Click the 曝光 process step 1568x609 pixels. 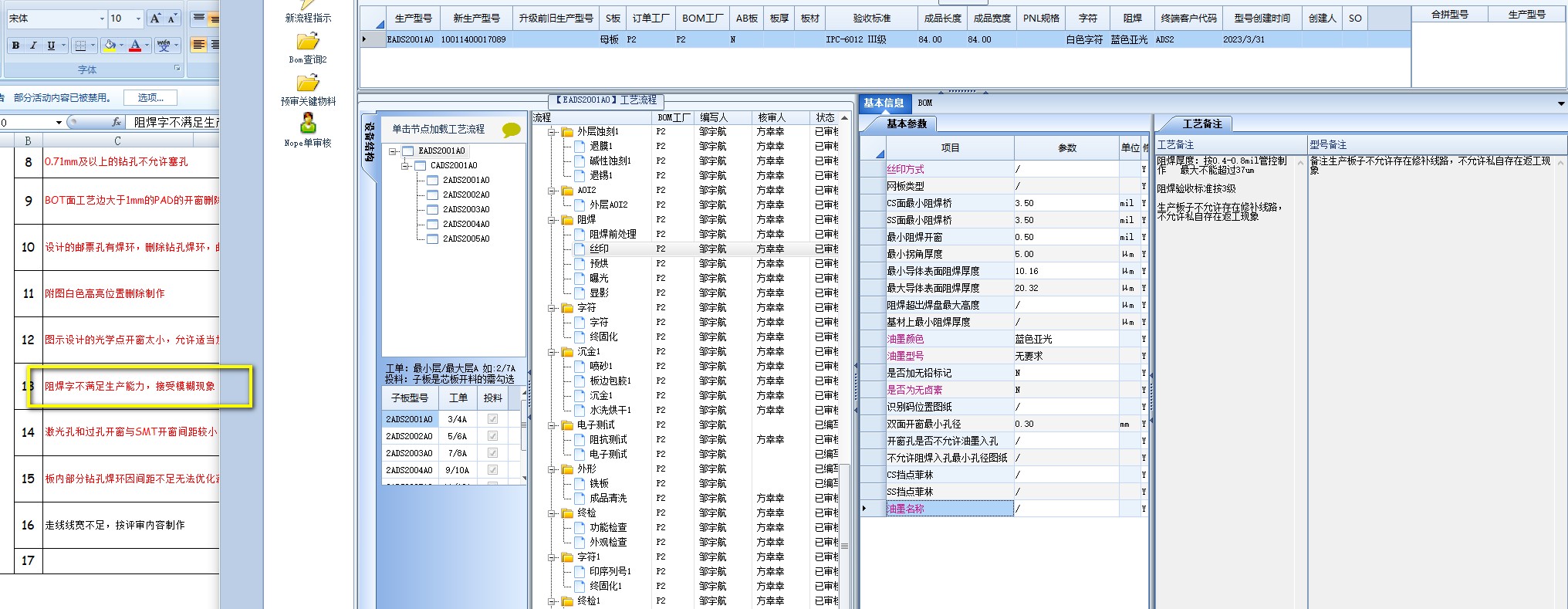(599, 279)
